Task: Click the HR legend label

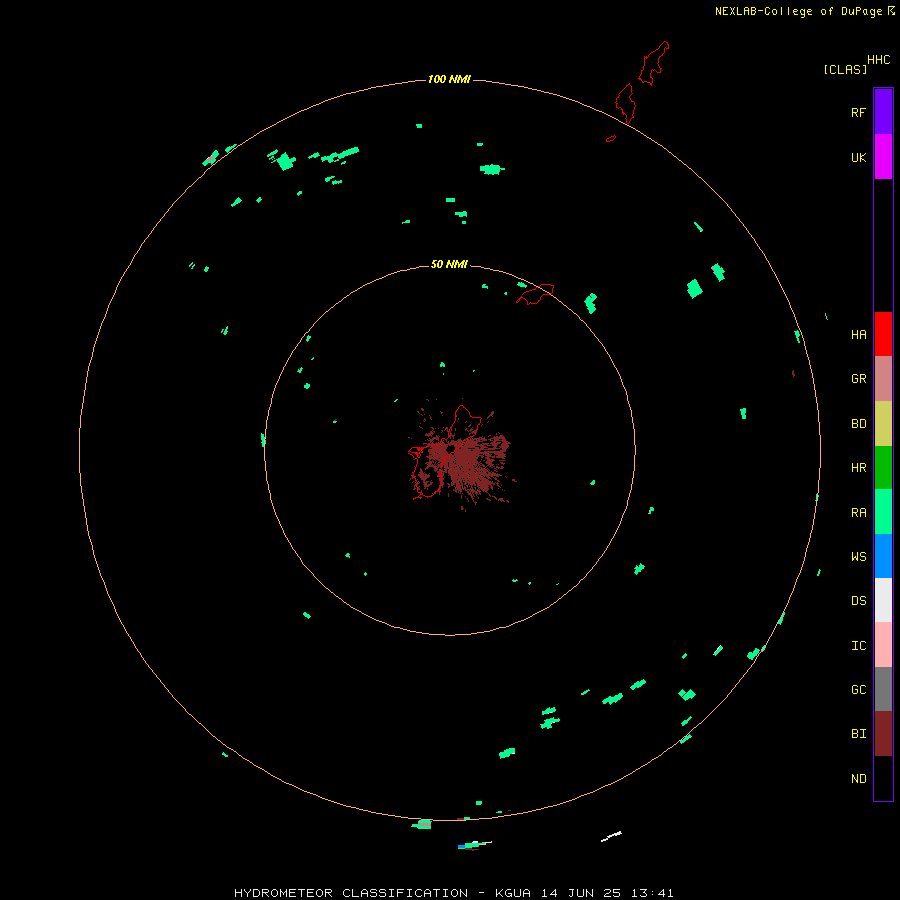Action: pos(858,468)
